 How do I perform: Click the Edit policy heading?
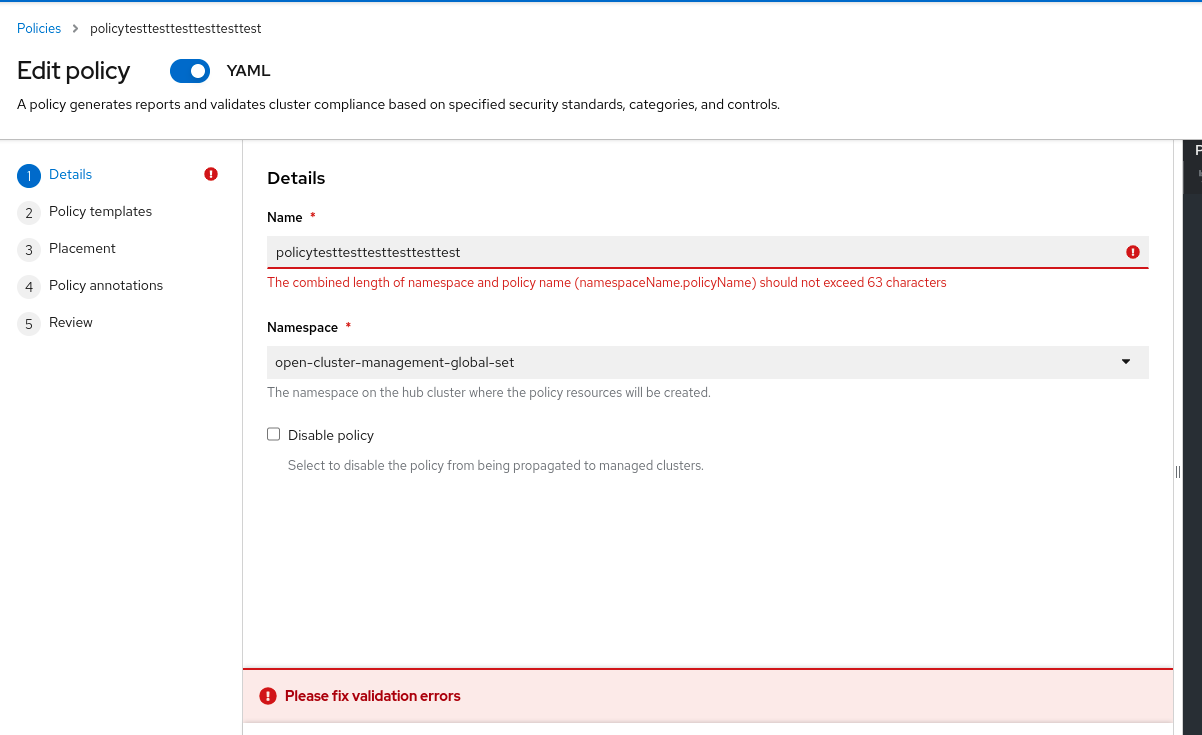click(74, 71)
